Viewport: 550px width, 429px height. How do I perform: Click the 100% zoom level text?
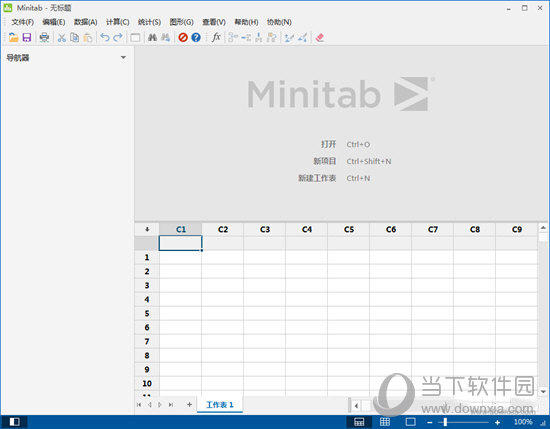pyautogui.click(x=523, y=422)
